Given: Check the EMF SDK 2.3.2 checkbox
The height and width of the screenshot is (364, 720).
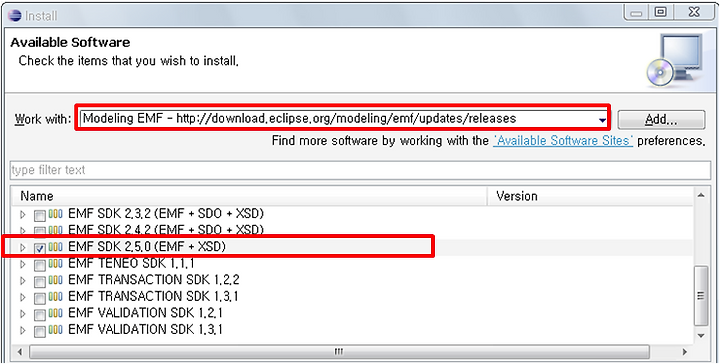Looking at the screenshot, I should coord(40,215).
